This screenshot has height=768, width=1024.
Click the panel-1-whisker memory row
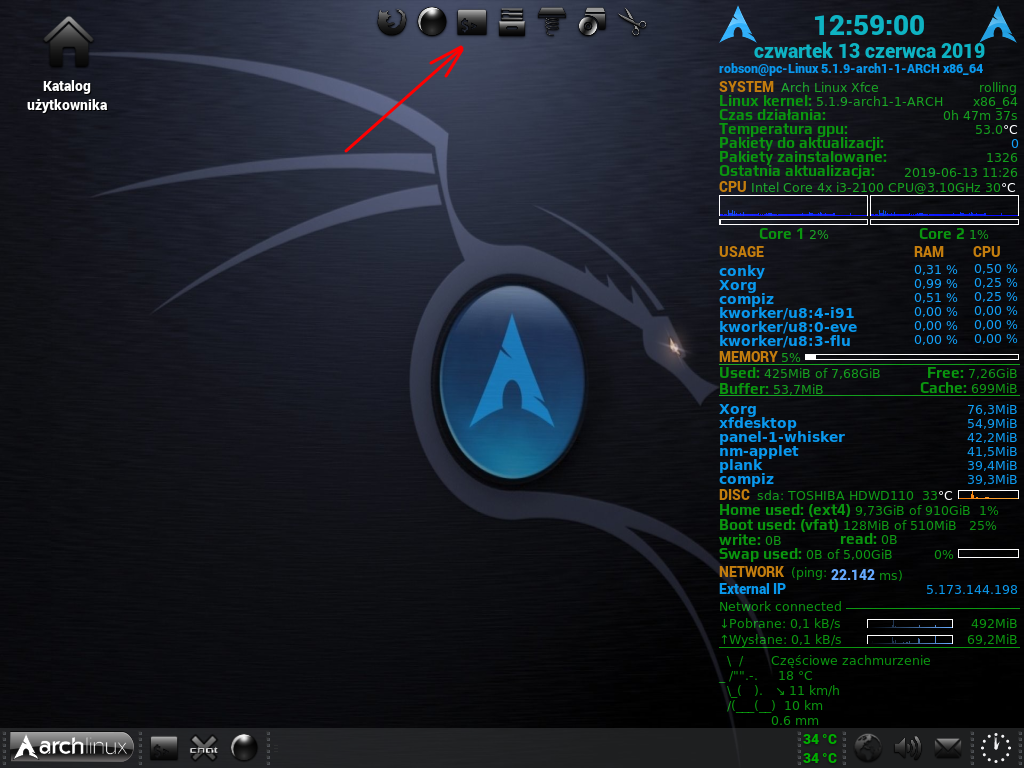pyautogui.click(x=868, y=438)
